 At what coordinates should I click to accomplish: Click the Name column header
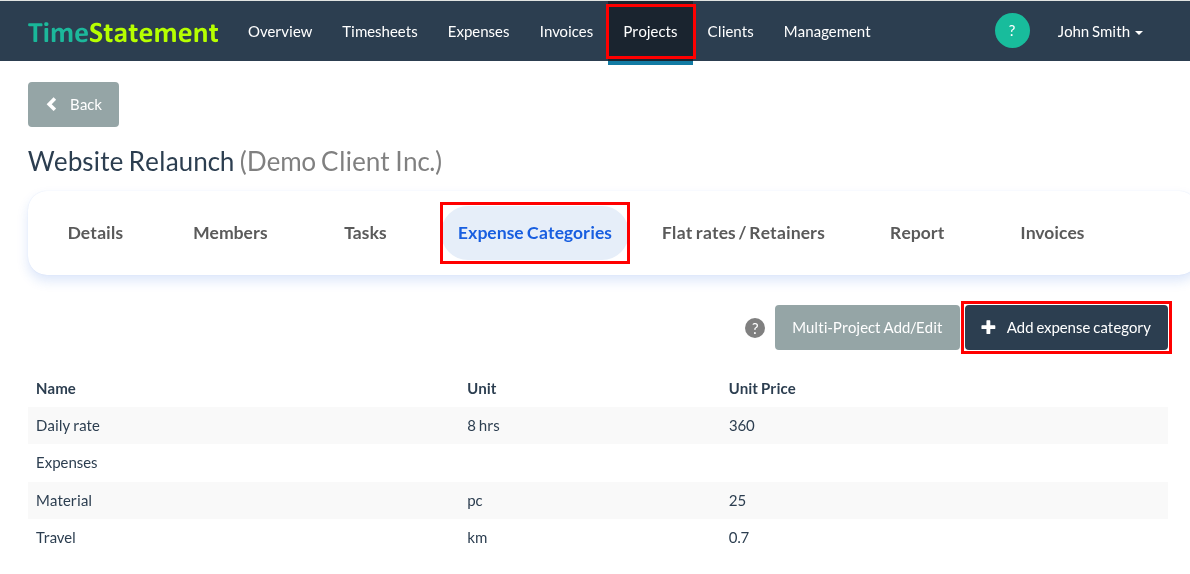click(x=56, y=389)
